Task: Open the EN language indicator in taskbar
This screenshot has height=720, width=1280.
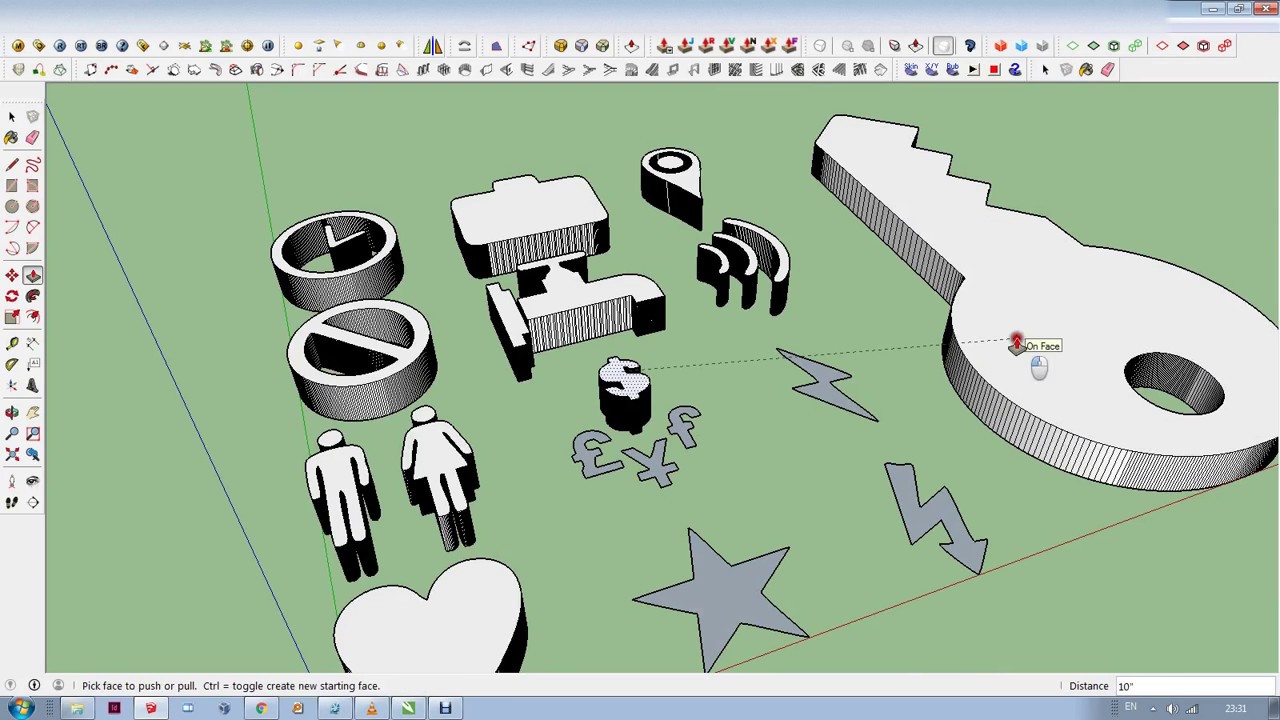Action: tap(1131, 708)
